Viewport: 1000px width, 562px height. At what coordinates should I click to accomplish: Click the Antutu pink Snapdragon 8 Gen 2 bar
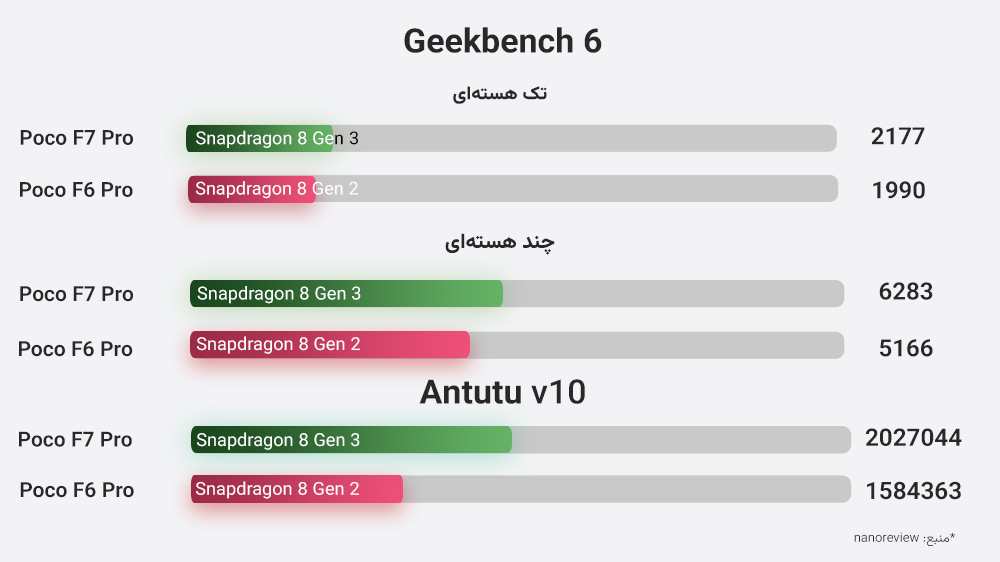(x=297, y=489)
